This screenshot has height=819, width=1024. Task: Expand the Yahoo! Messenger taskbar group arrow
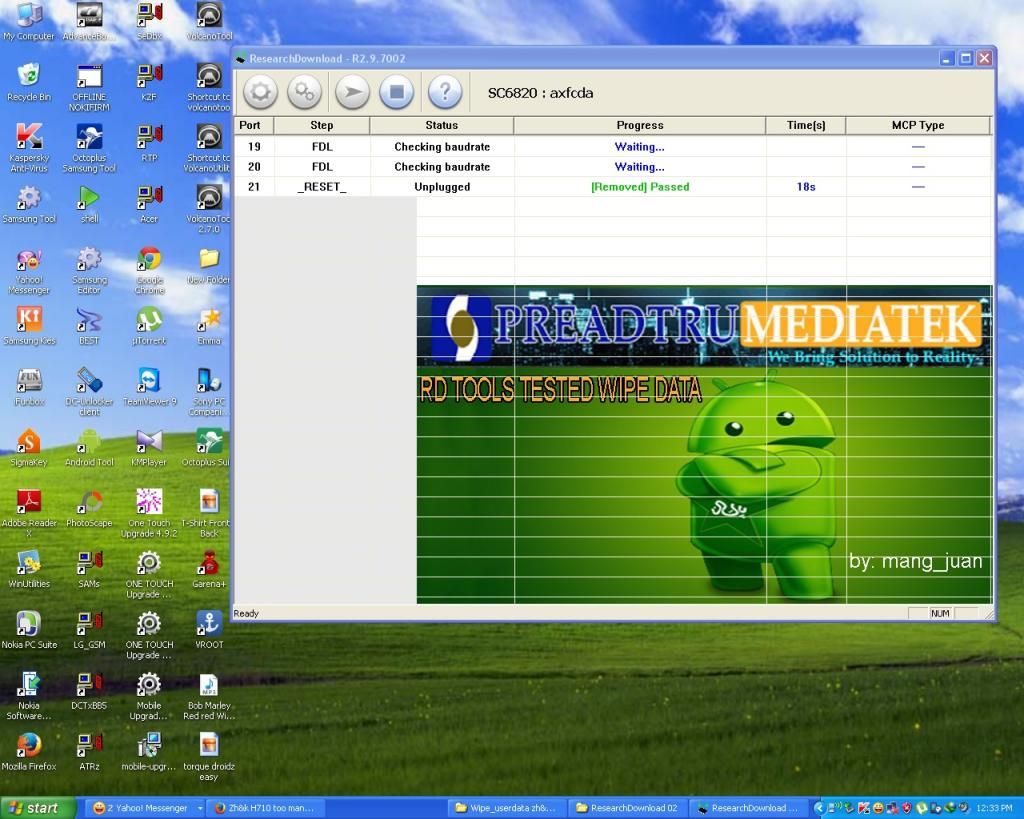point(200,808)
